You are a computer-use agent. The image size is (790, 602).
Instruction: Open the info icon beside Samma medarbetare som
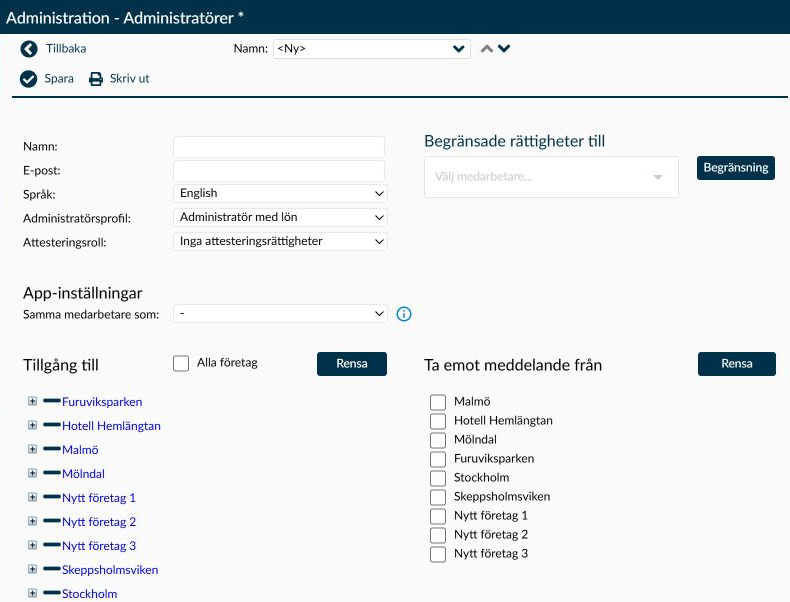pyautogui.click(x=404, y=314)
